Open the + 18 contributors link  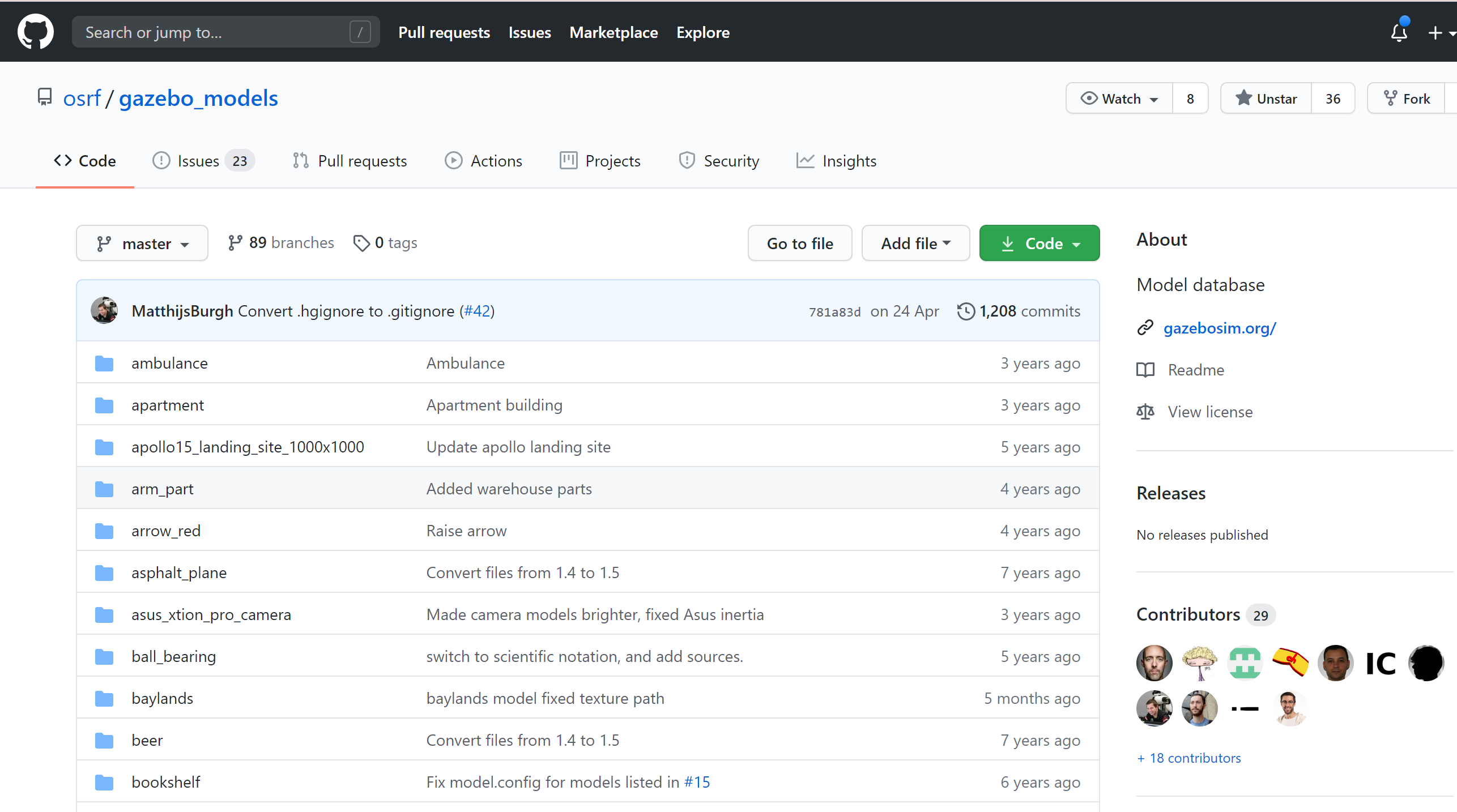1188,758
